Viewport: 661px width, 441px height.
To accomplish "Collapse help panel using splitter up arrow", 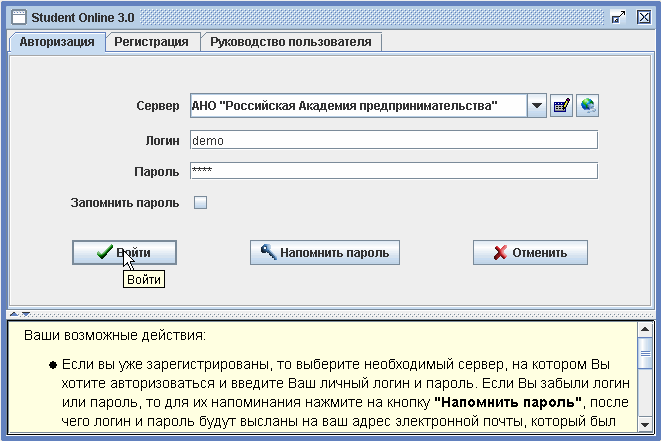I will coord(15,314).
